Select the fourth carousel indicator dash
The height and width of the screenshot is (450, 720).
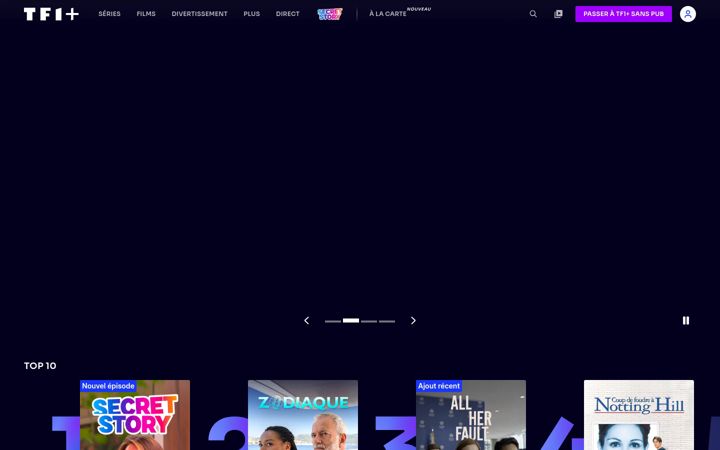click(387, 321)
